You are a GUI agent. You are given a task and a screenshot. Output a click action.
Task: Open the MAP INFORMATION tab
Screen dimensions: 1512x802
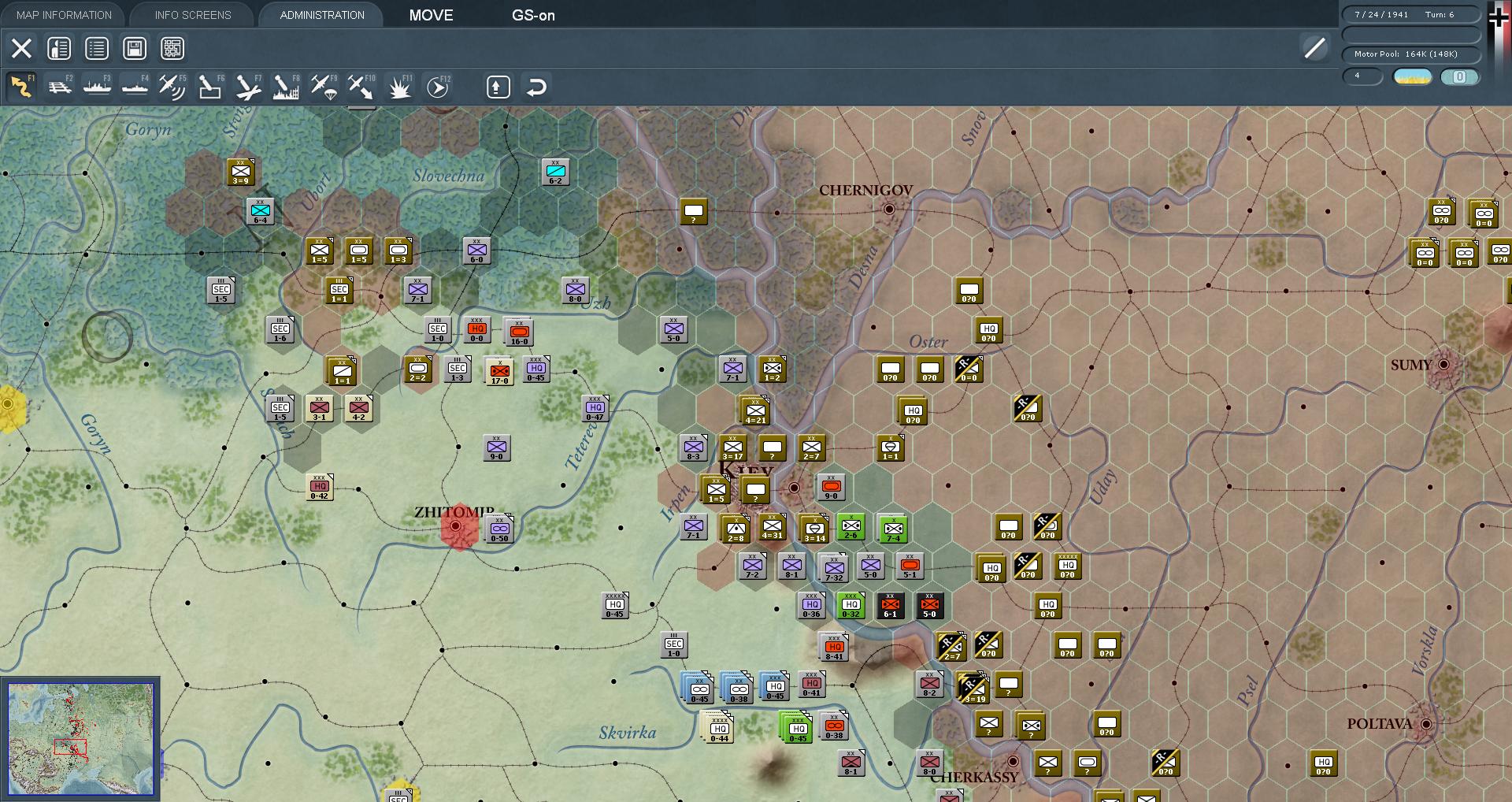point(64,15)
